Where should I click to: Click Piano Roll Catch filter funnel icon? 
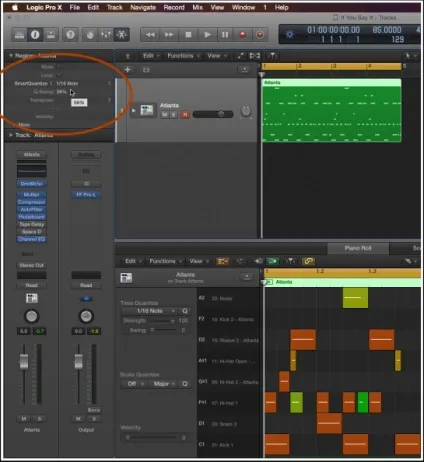coord(291,261)
